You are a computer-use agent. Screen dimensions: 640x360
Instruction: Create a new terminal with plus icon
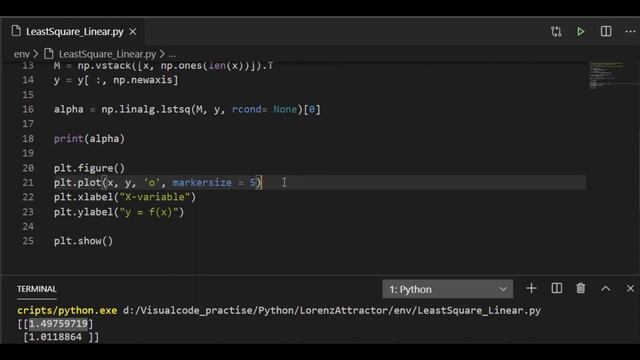point(531,289)
